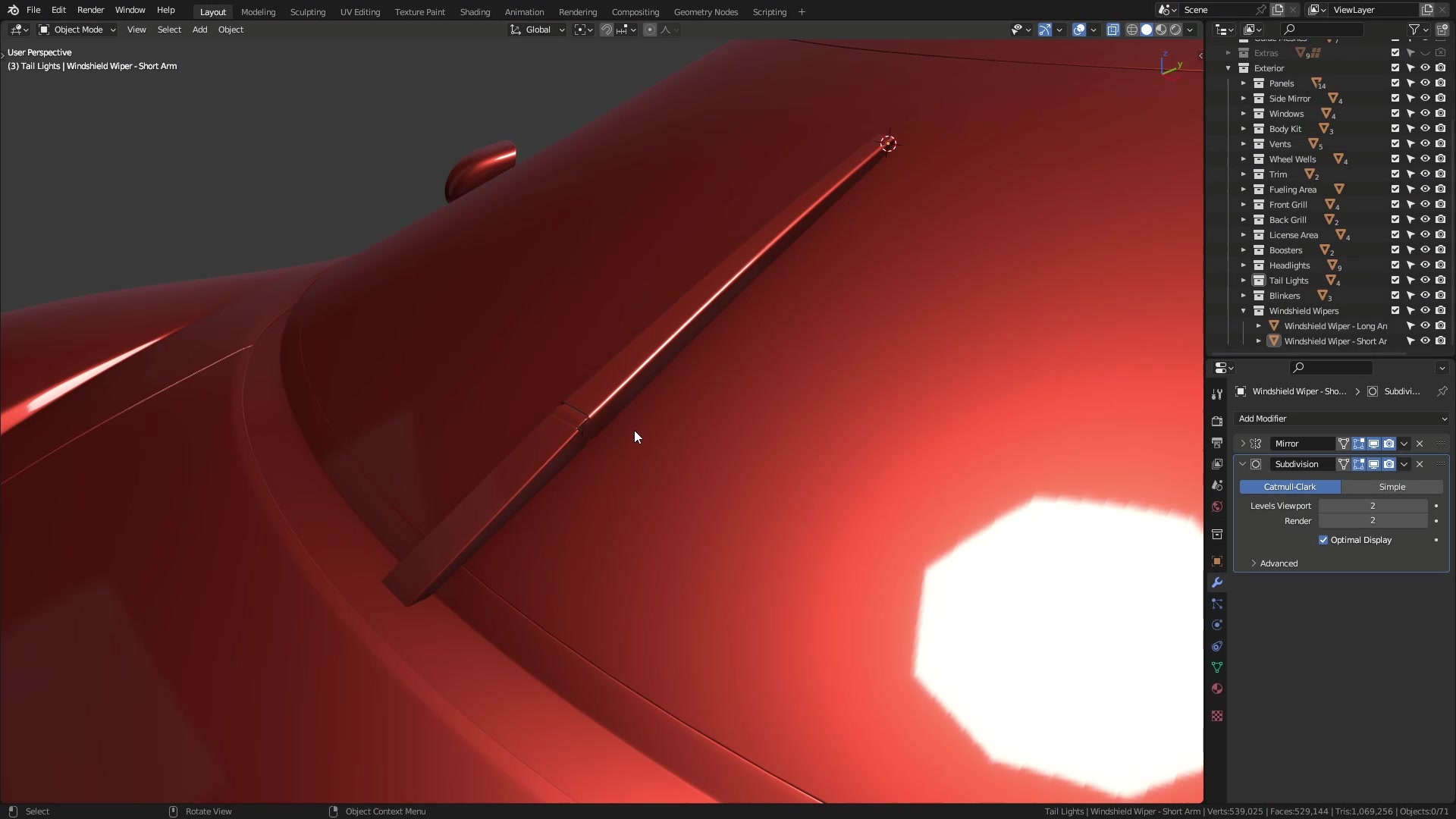Image resolution: width=1456 pixels, height=819 pixels.
Task: Expand the Body Kit collection
Action: coord(1243,129)
